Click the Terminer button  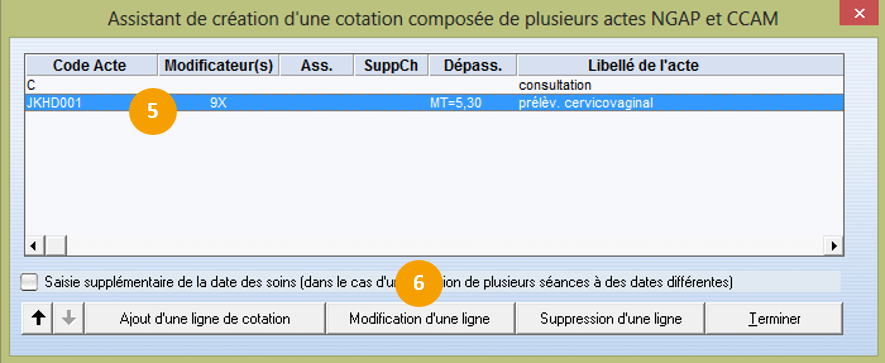[x=774, y=318]
